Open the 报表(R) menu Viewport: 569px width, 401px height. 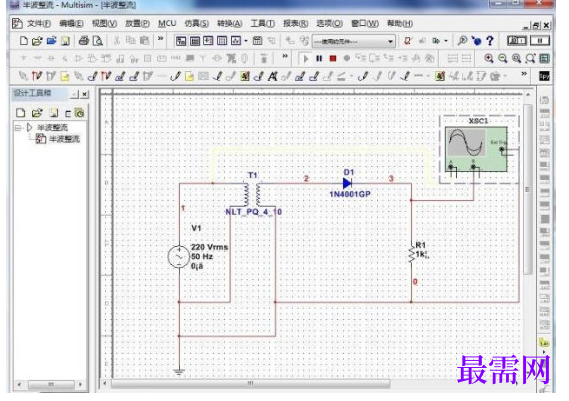pos(295,24)
